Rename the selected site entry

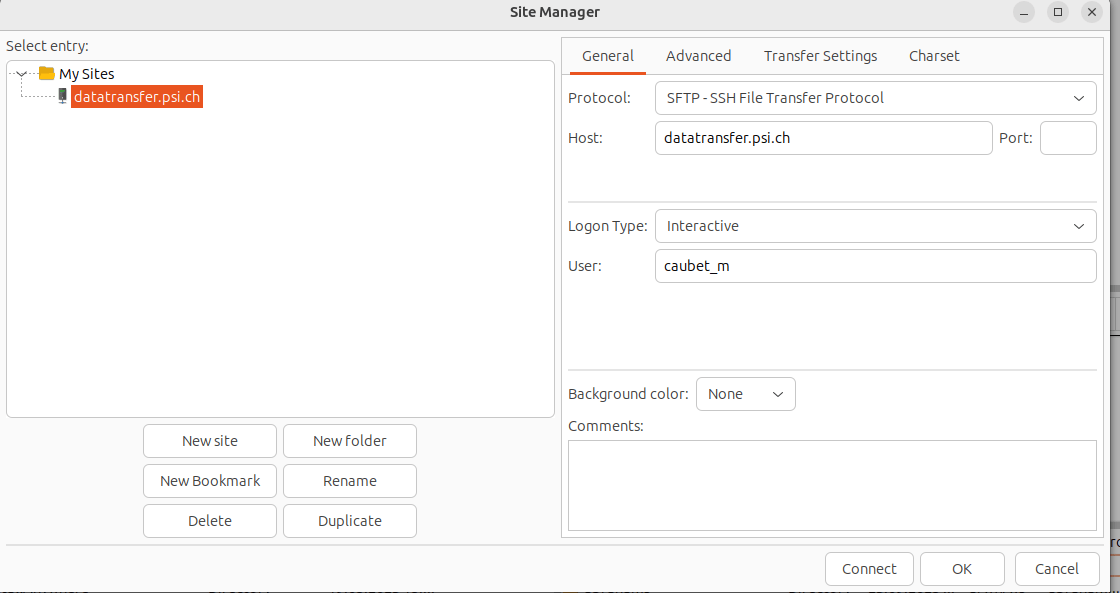point(349,481)
